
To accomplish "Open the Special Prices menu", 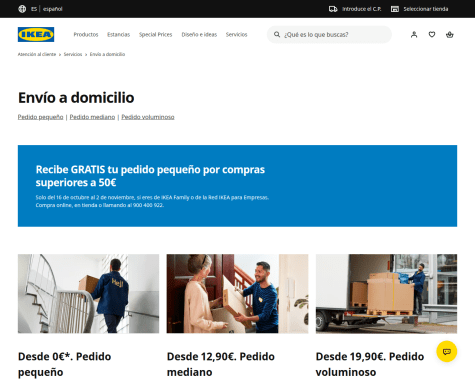I will tap(155, 34).
